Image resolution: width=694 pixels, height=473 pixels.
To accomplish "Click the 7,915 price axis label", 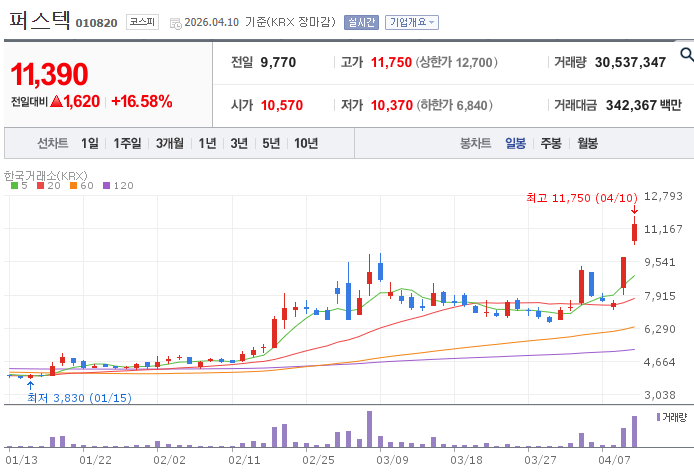I will click(660, 296).
